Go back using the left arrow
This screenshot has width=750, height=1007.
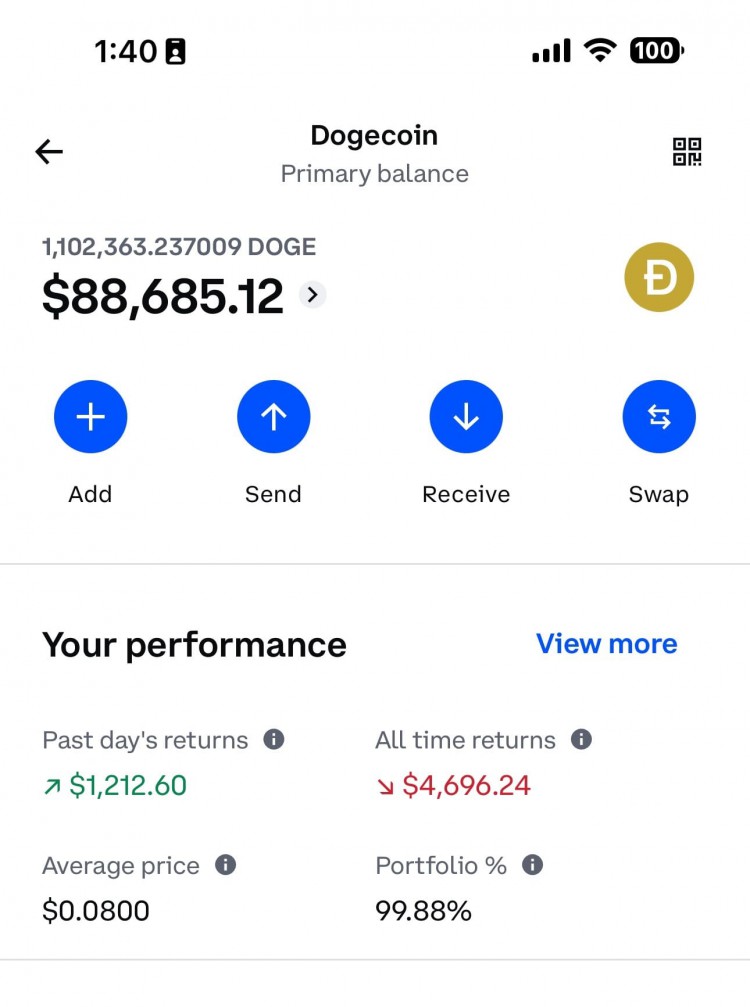(49, 152)
